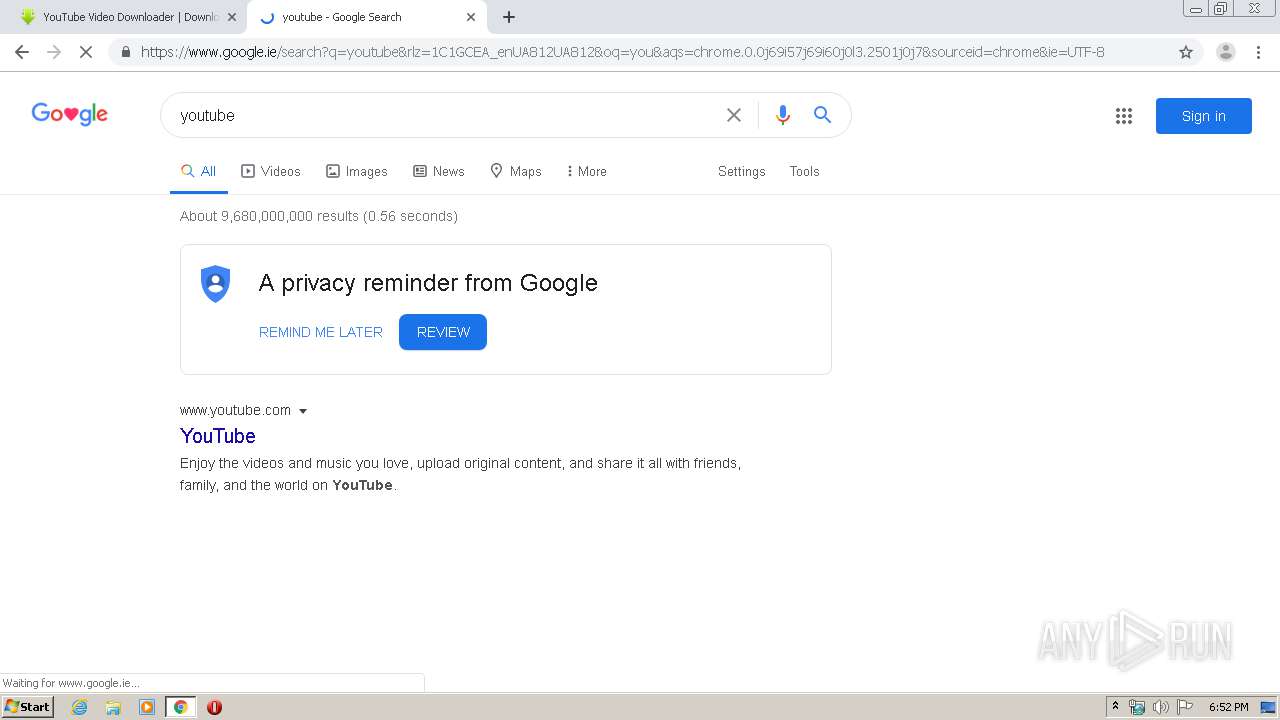
Task: Click the results count text
Action: pyautogui.click(x=319, y=216)
